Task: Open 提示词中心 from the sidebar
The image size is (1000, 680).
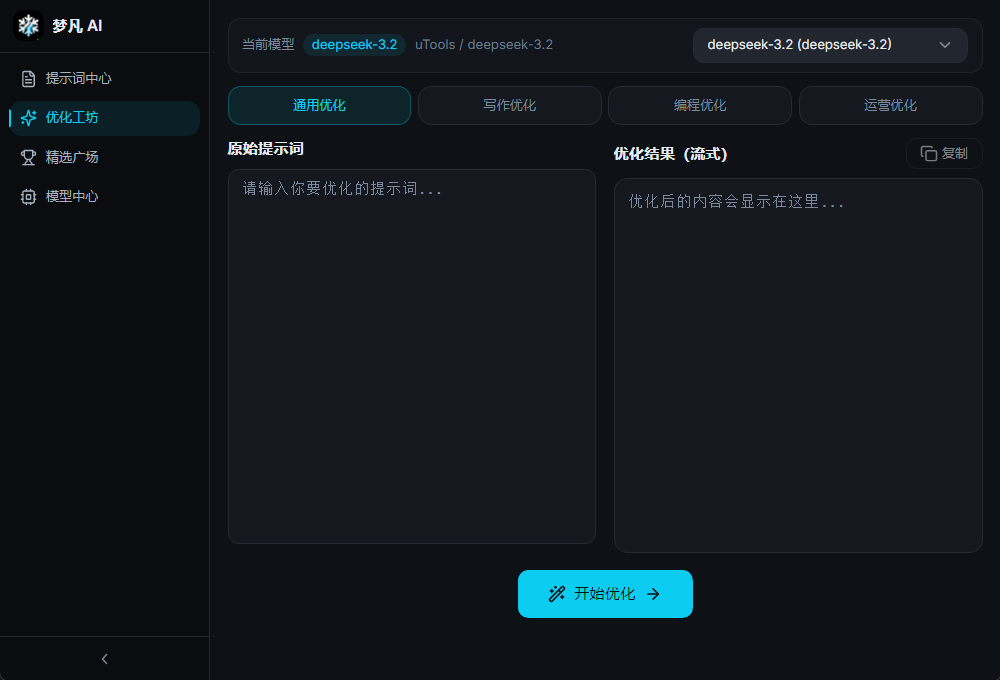Action: click(78, 78)
